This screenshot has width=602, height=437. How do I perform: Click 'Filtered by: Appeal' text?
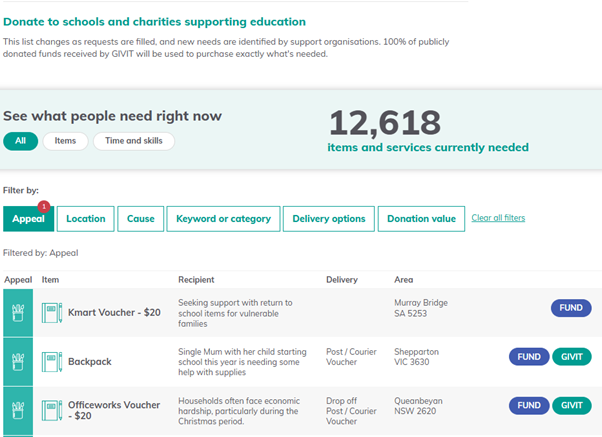[41, 253]
